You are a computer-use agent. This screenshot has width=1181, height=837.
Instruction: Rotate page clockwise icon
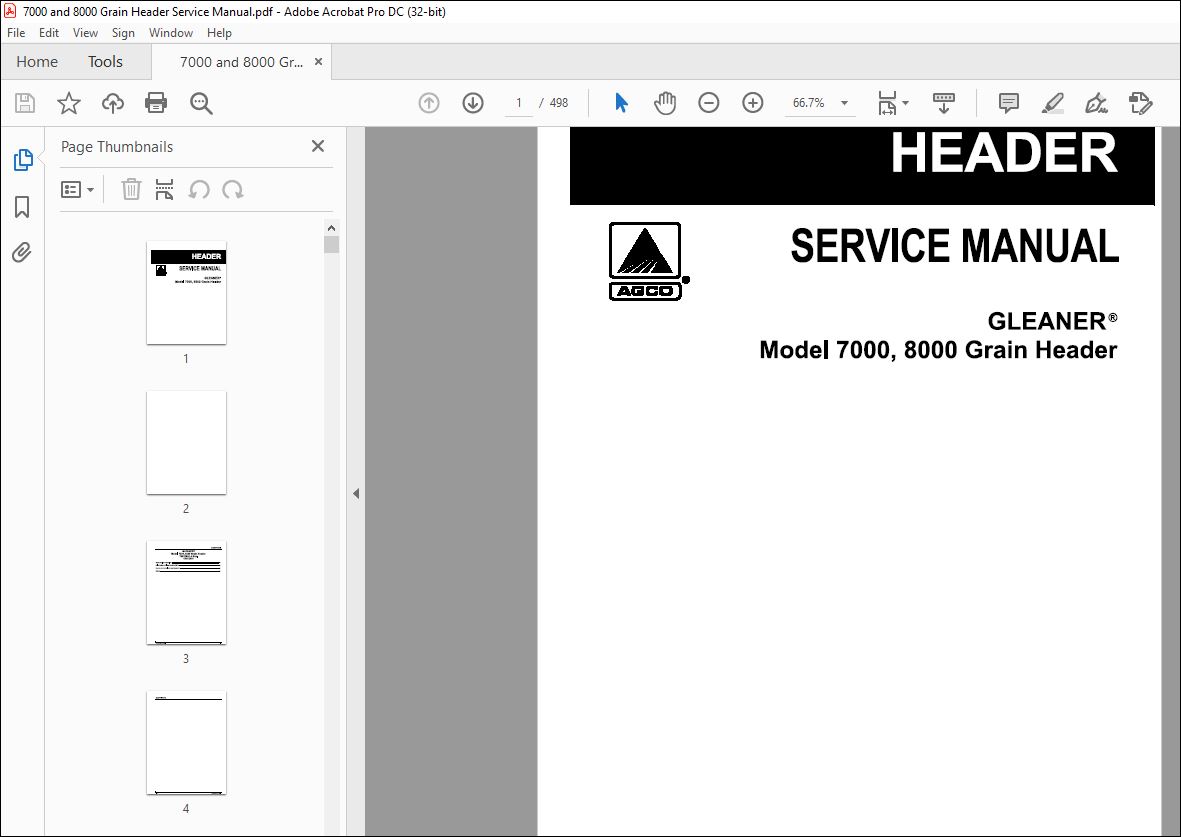[x=233, y=189]
